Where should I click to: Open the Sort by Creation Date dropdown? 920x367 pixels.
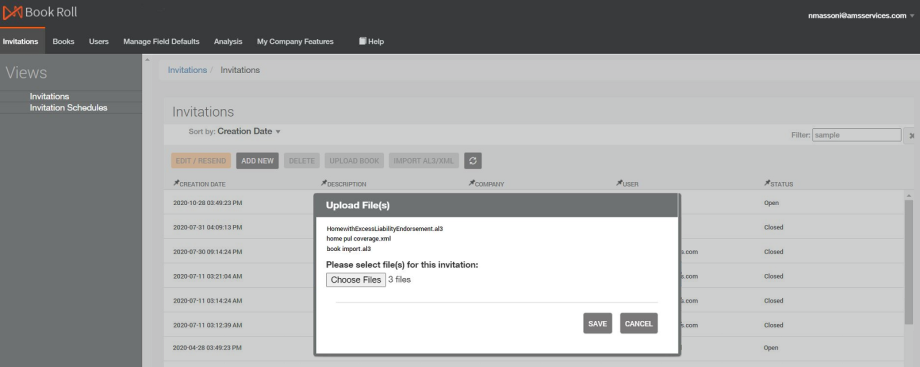[249, 132]
